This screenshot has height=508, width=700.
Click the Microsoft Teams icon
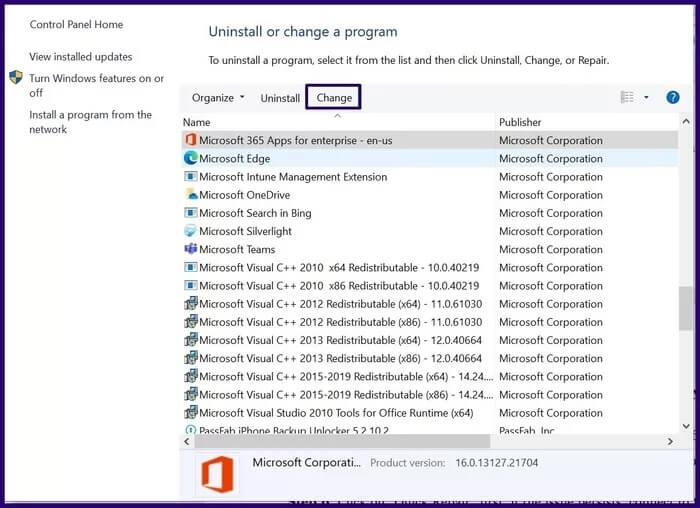(191, 249)
